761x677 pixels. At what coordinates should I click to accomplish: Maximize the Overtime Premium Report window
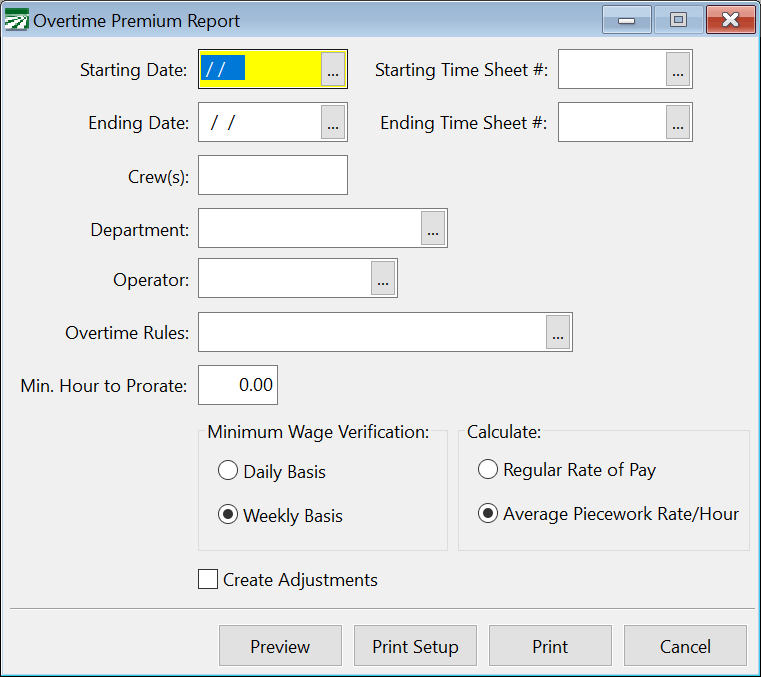coord(678,19)
